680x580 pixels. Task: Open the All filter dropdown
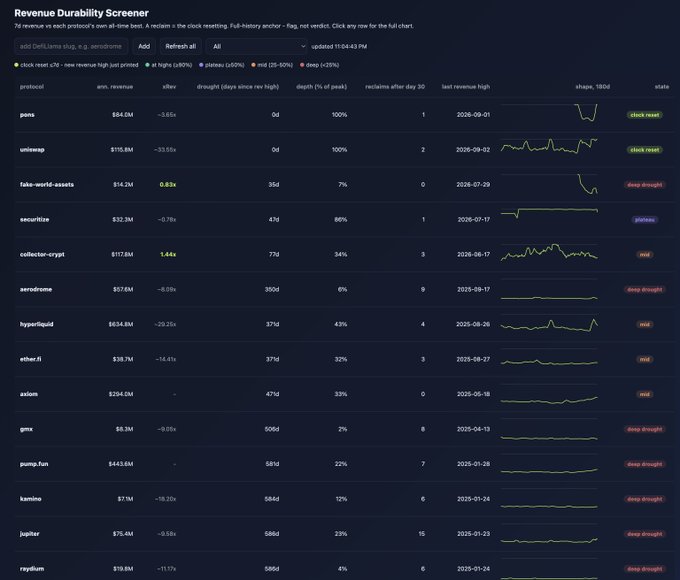click(257, 46)
